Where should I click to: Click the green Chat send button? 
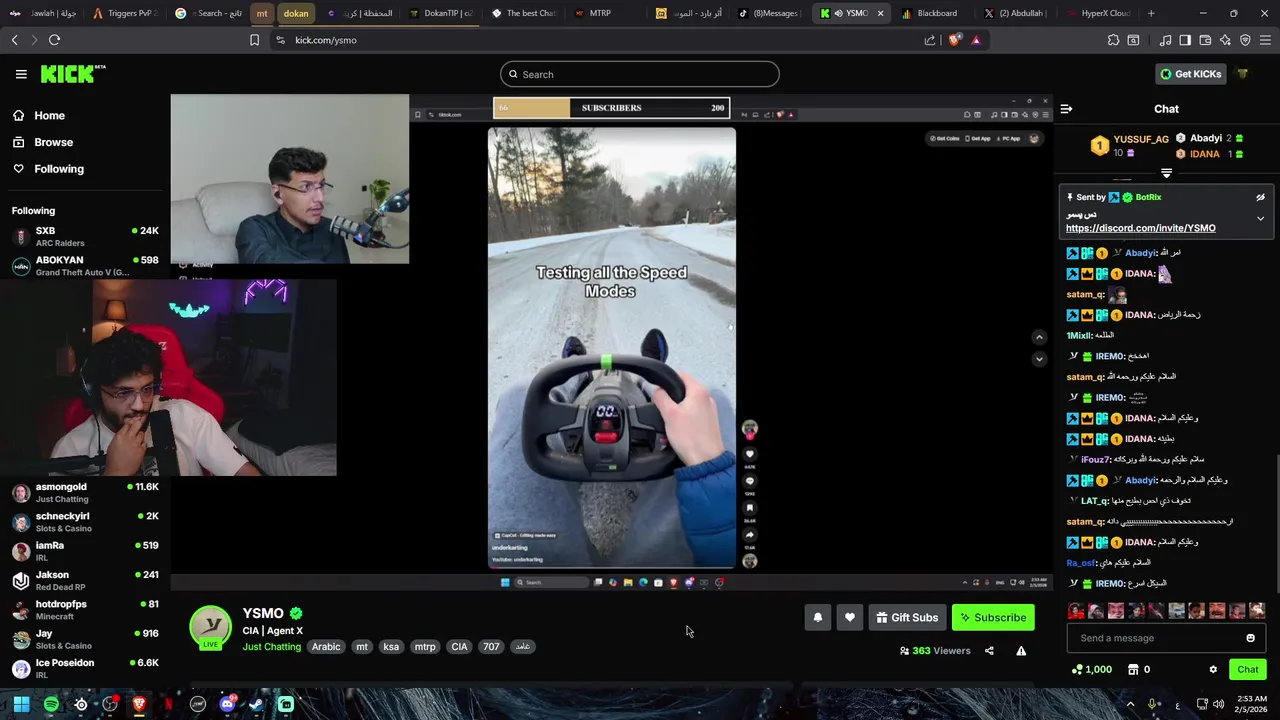click(x=1247, y=670)
